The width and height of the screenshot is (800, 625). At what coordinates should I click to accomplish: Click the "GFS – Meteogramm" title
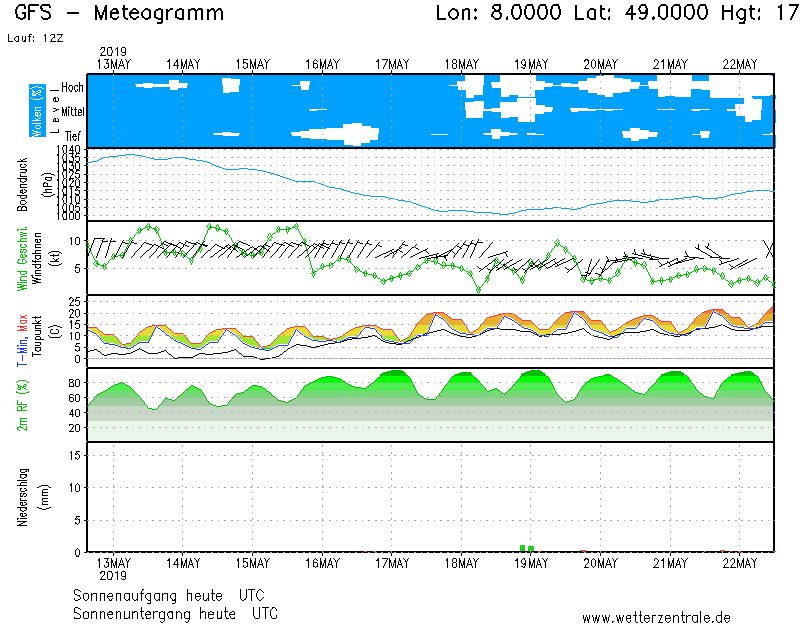119,13
